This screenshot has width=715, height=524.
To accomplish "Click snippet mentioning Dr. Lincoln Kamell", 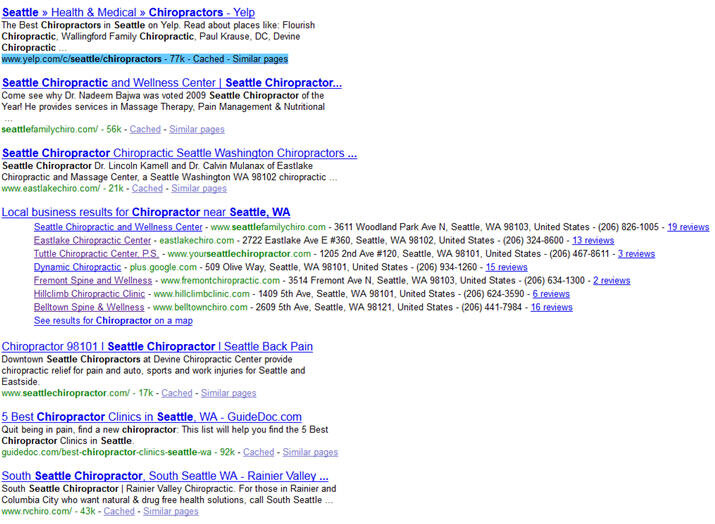I will (x=169, y=171).
